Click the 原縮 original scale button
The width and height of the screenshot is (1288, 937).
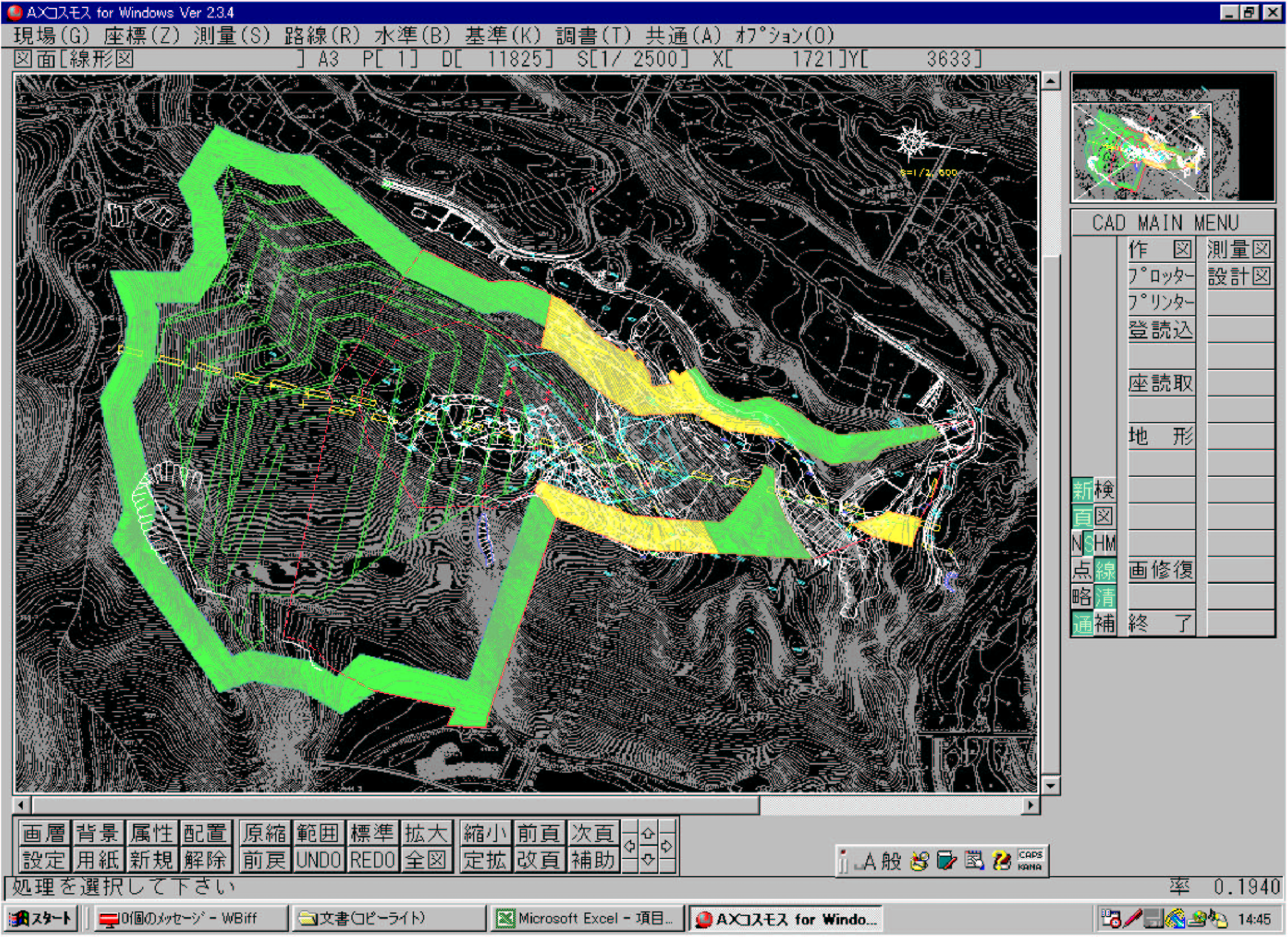[264, 833]
